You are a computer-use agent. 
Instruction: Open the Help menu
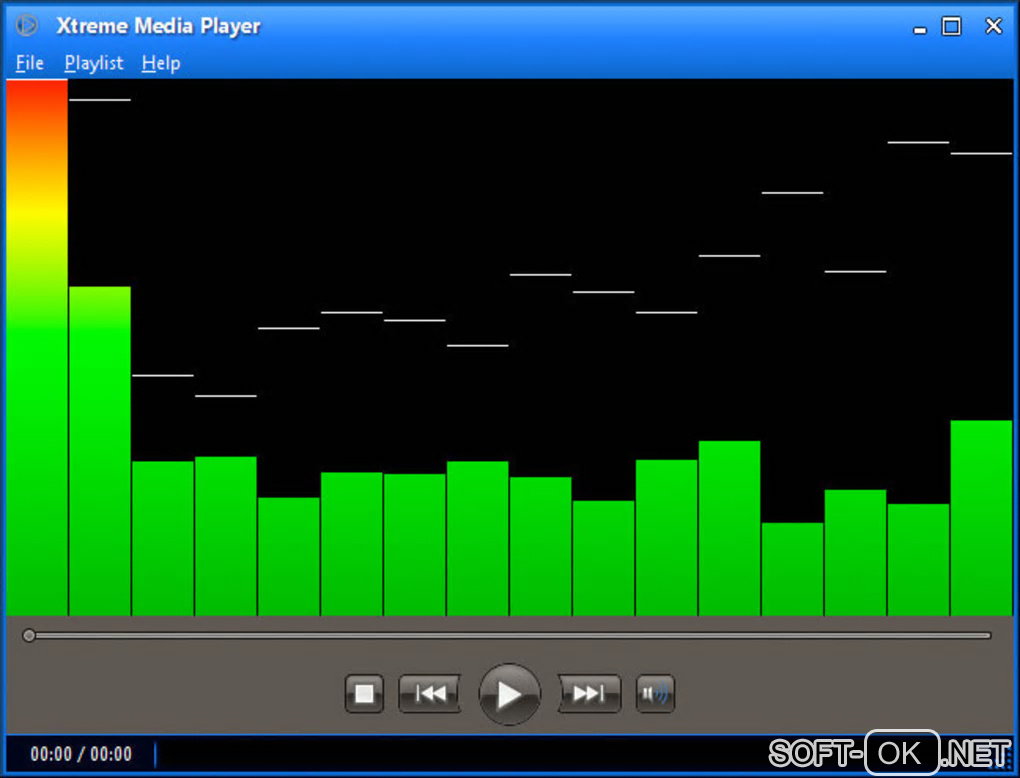coord(161,63)
